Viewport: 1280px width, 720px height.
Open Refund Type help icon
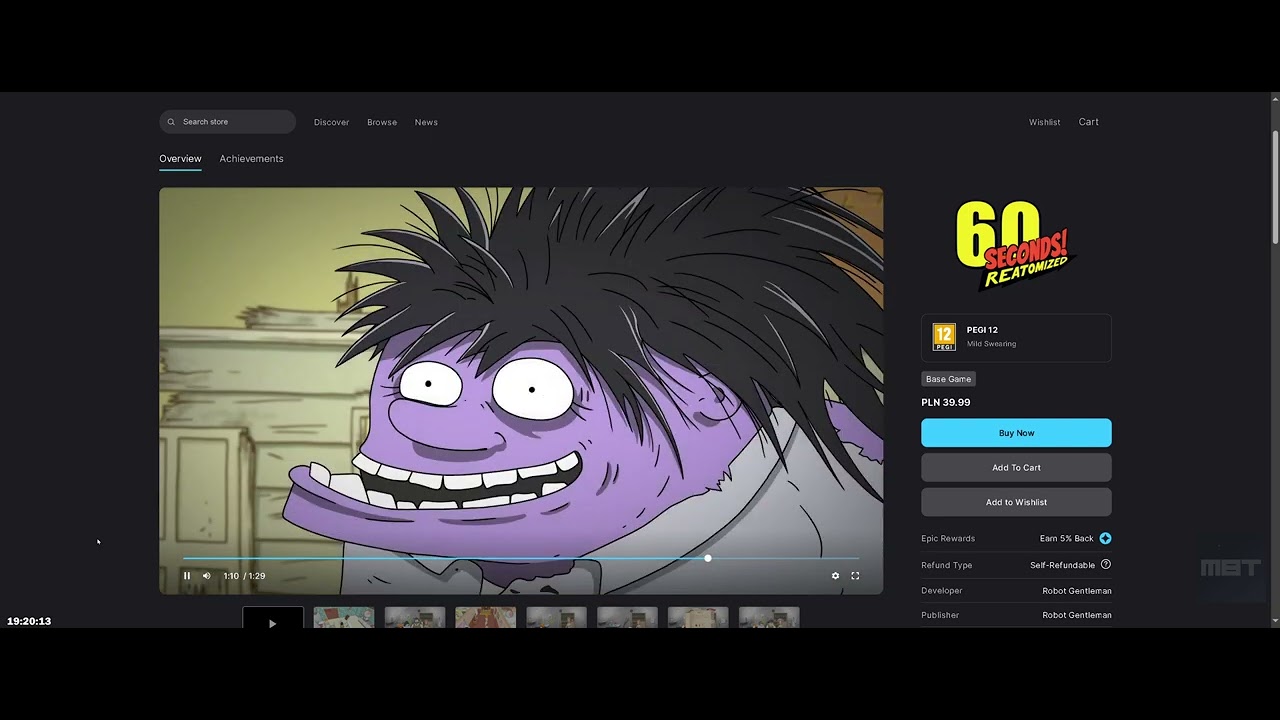[1105, 565]
